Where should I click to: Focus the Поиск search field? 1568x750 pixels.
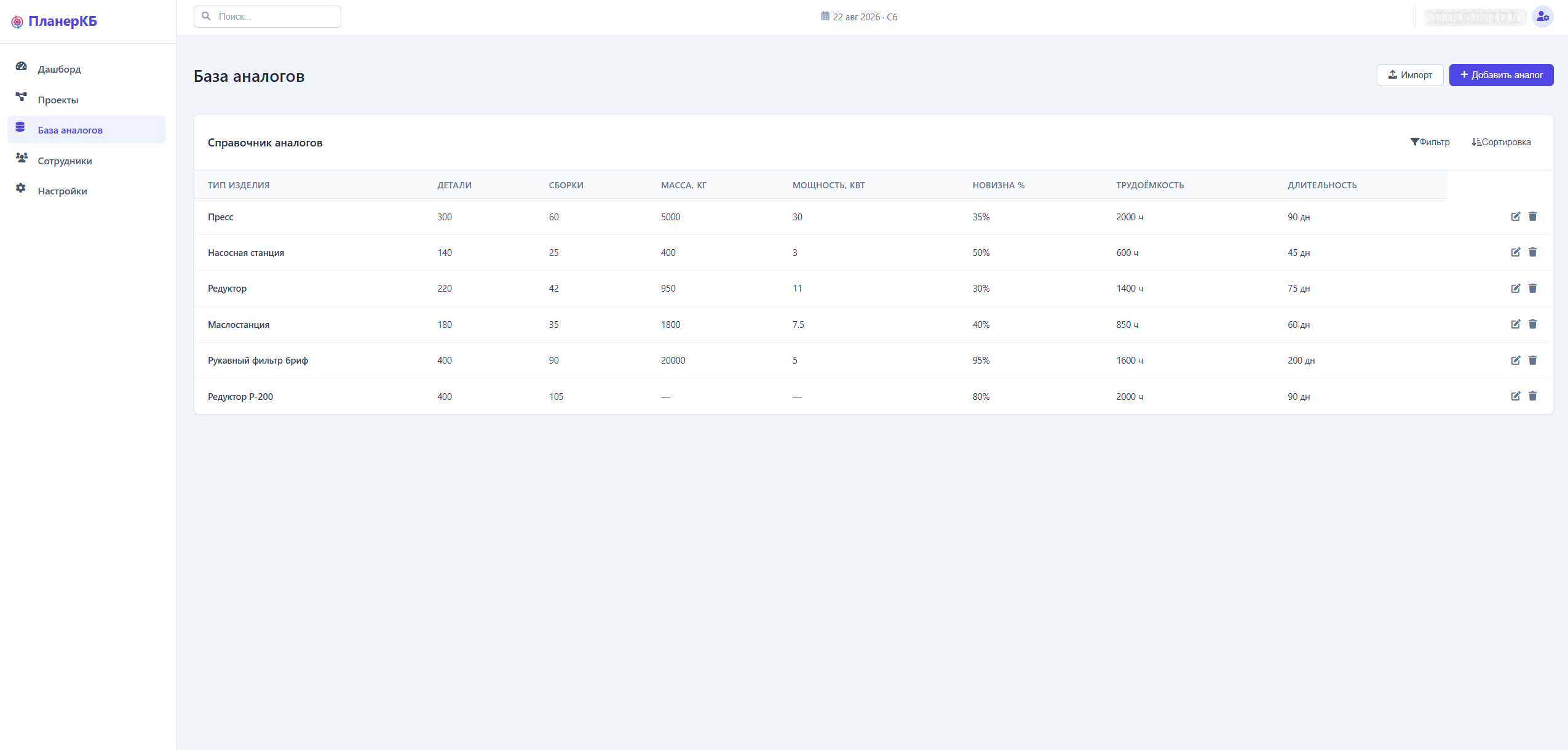[x=267, y=17]
